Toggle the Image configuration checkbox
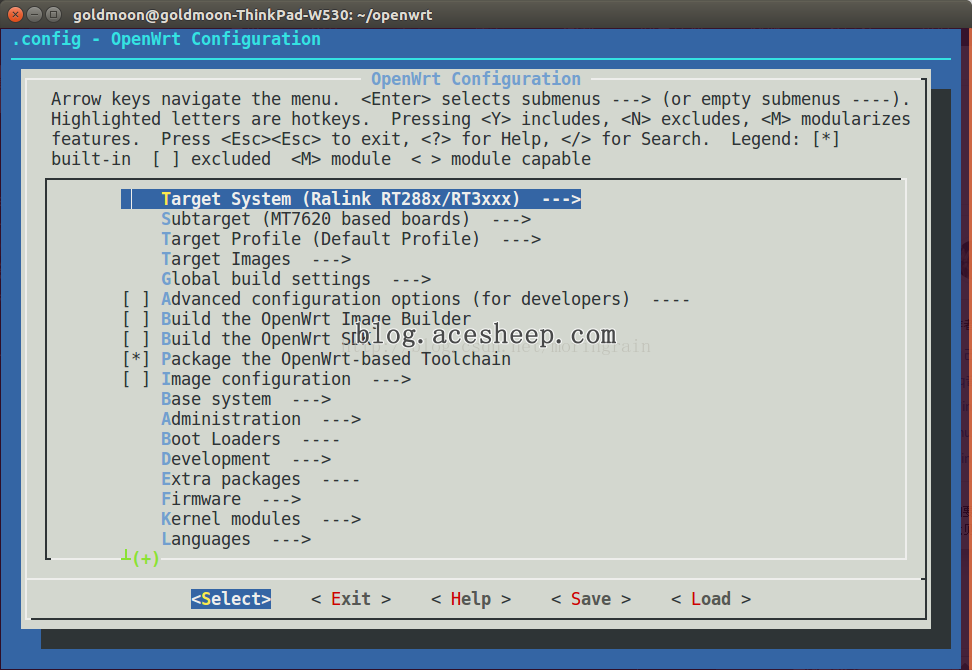 point(136,379)
